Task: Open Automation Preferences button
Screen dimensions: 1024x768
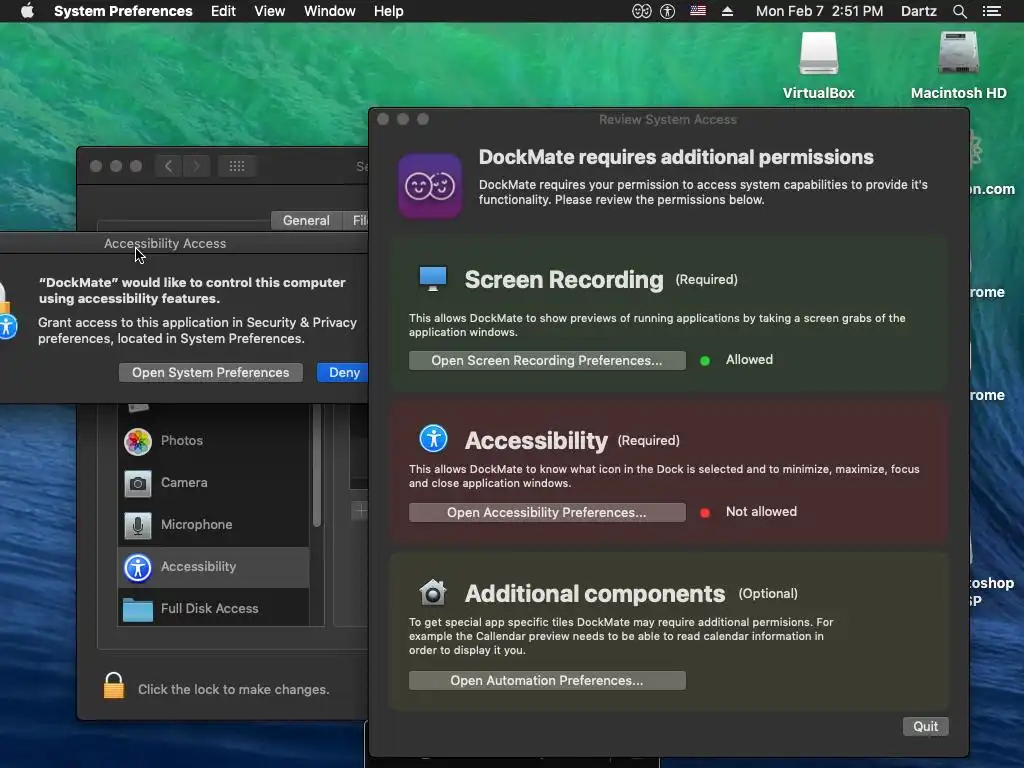Action: (547, 680)
